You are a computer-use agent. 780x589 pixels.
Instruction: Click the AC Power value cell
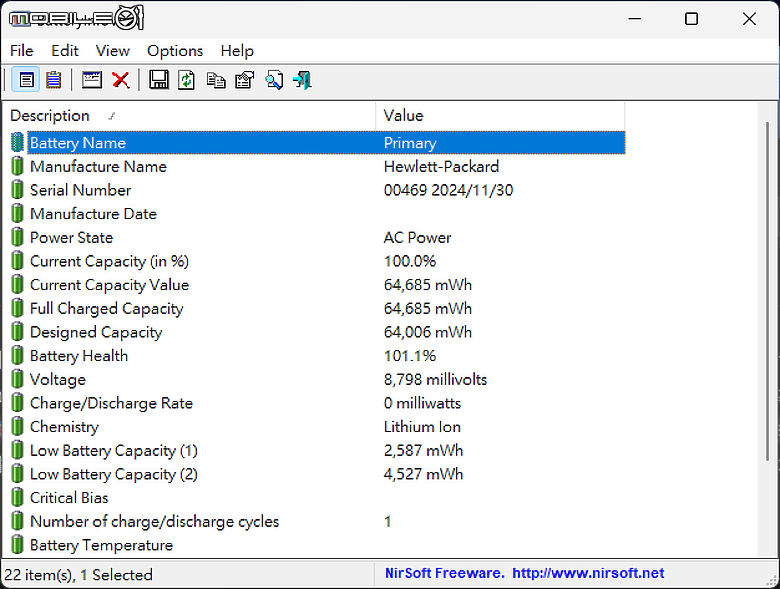[417, 237]
